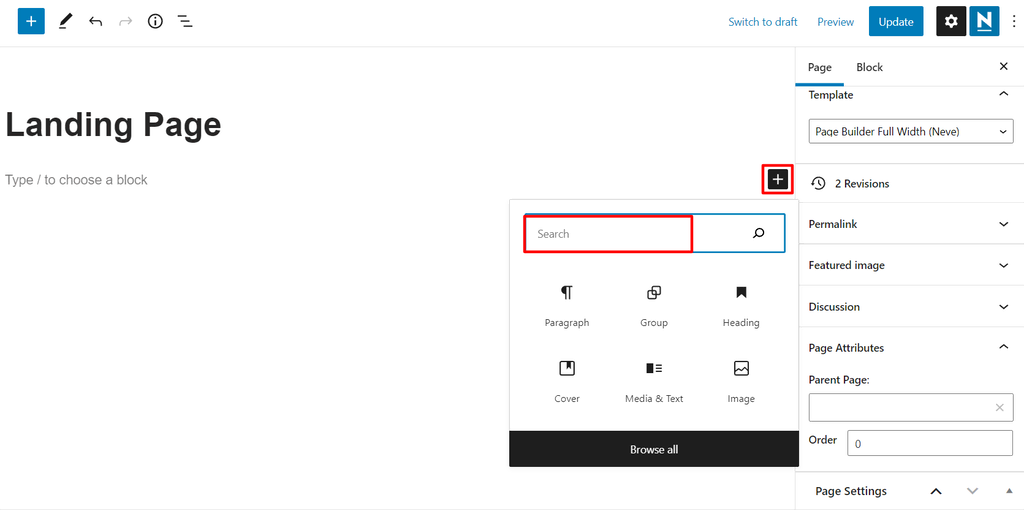Click the Undo arrow icon

96,22
